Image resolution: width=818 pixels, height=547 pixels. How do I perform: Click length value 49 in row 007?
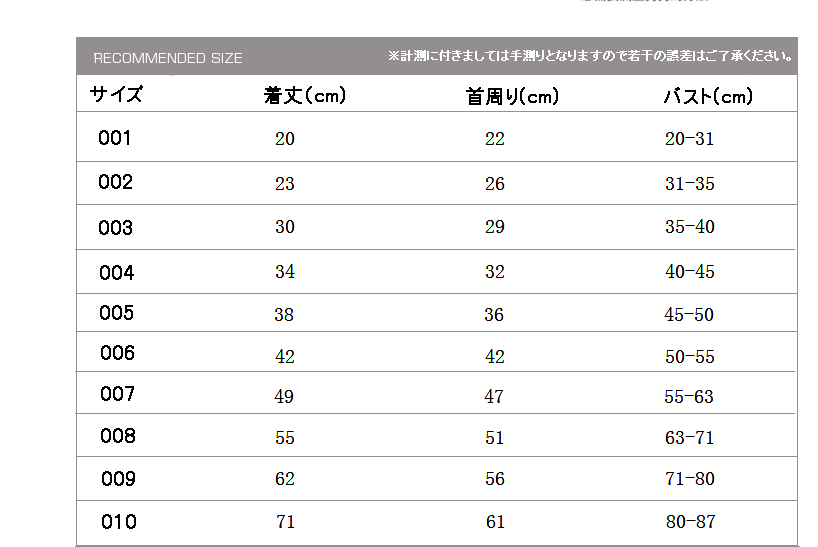click(284, 396)
